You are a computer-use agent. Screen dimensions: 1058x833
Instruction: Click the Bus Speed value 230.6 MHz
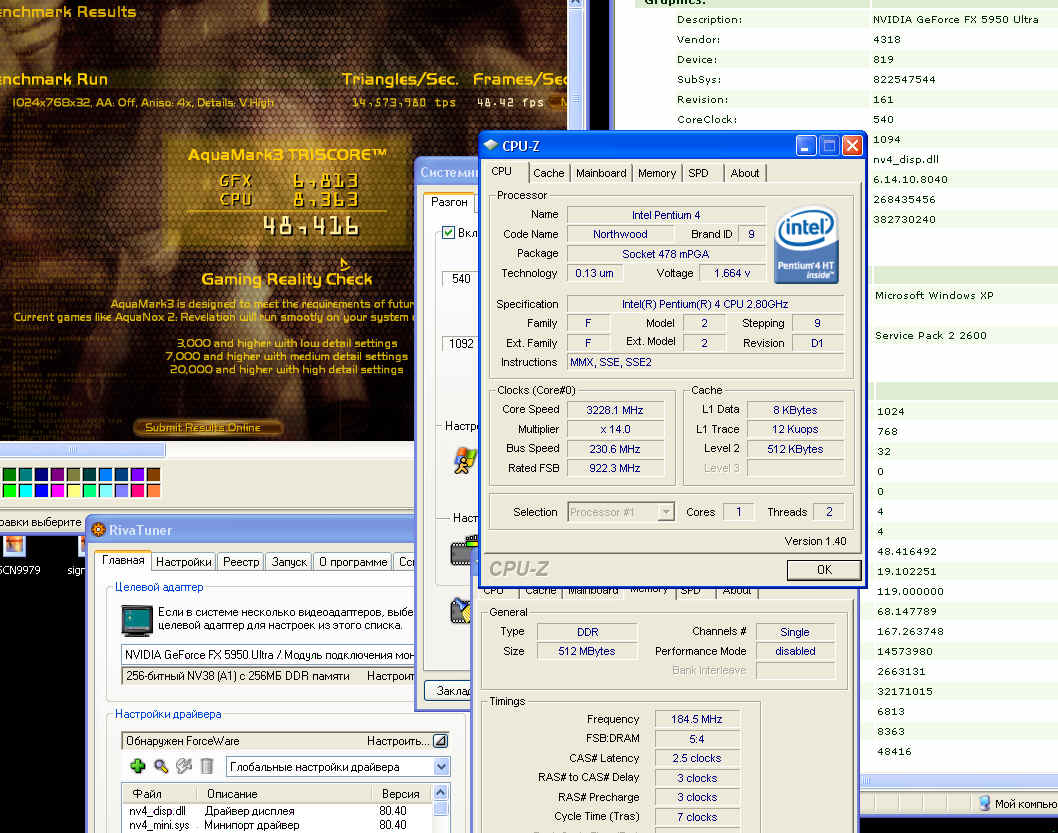tap(615, 449)
